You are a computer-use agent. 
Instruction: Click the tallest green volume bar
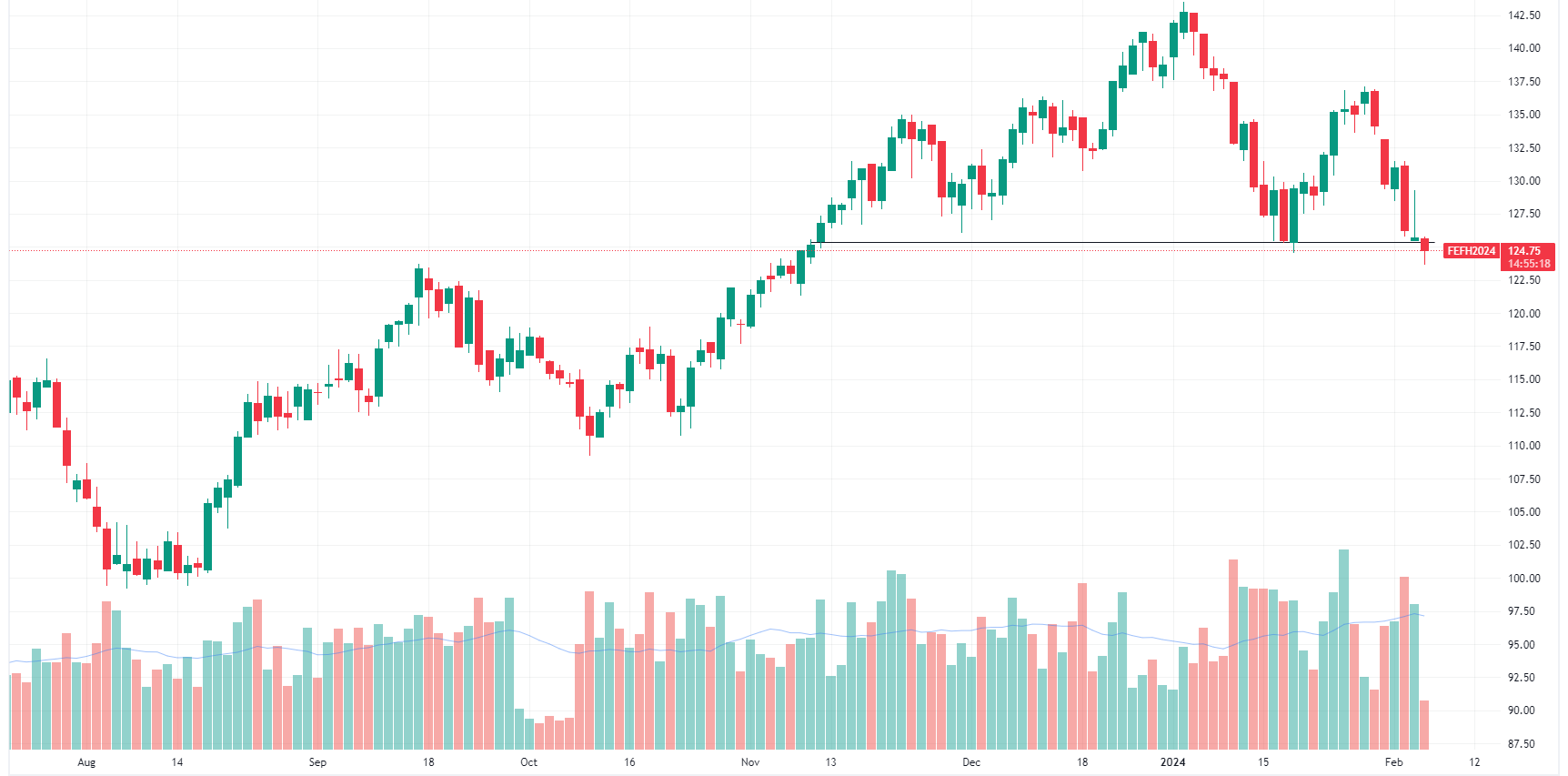point(1343,650)
